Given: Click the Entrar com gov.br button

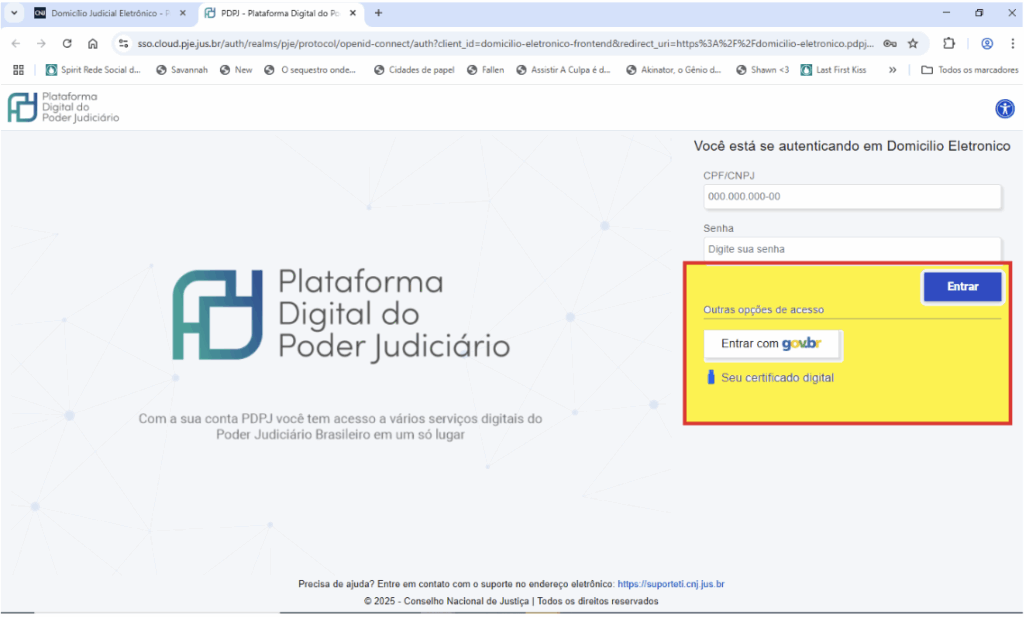Looking at the screenshot, I should coord(772,344).
